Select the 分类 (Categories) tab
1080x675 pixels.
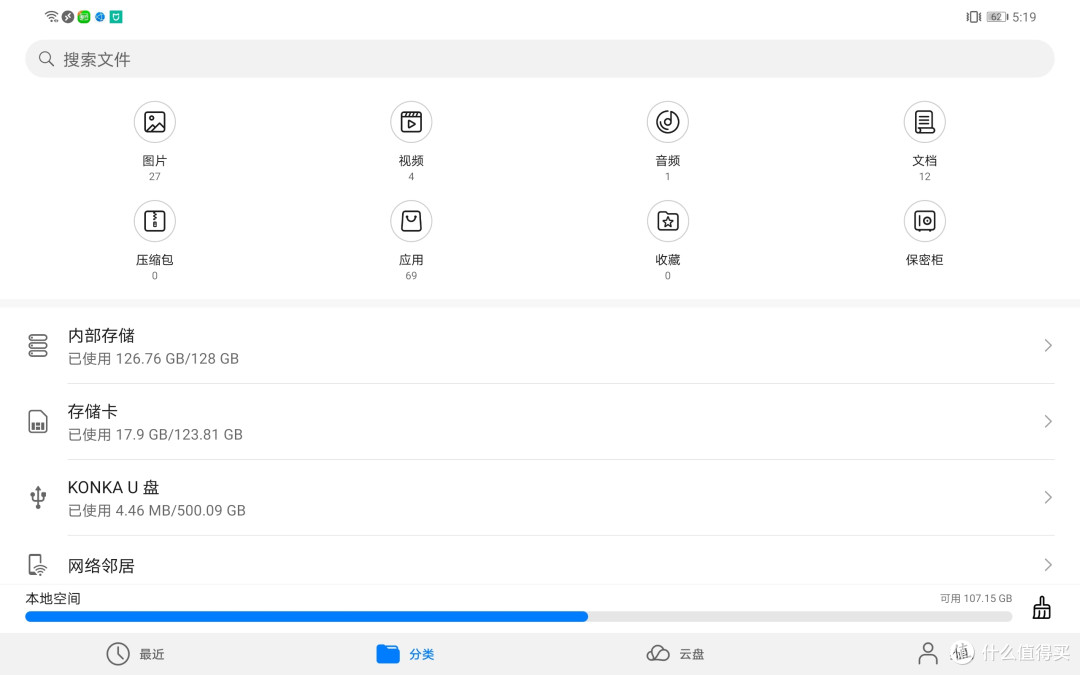pos(406,654)
